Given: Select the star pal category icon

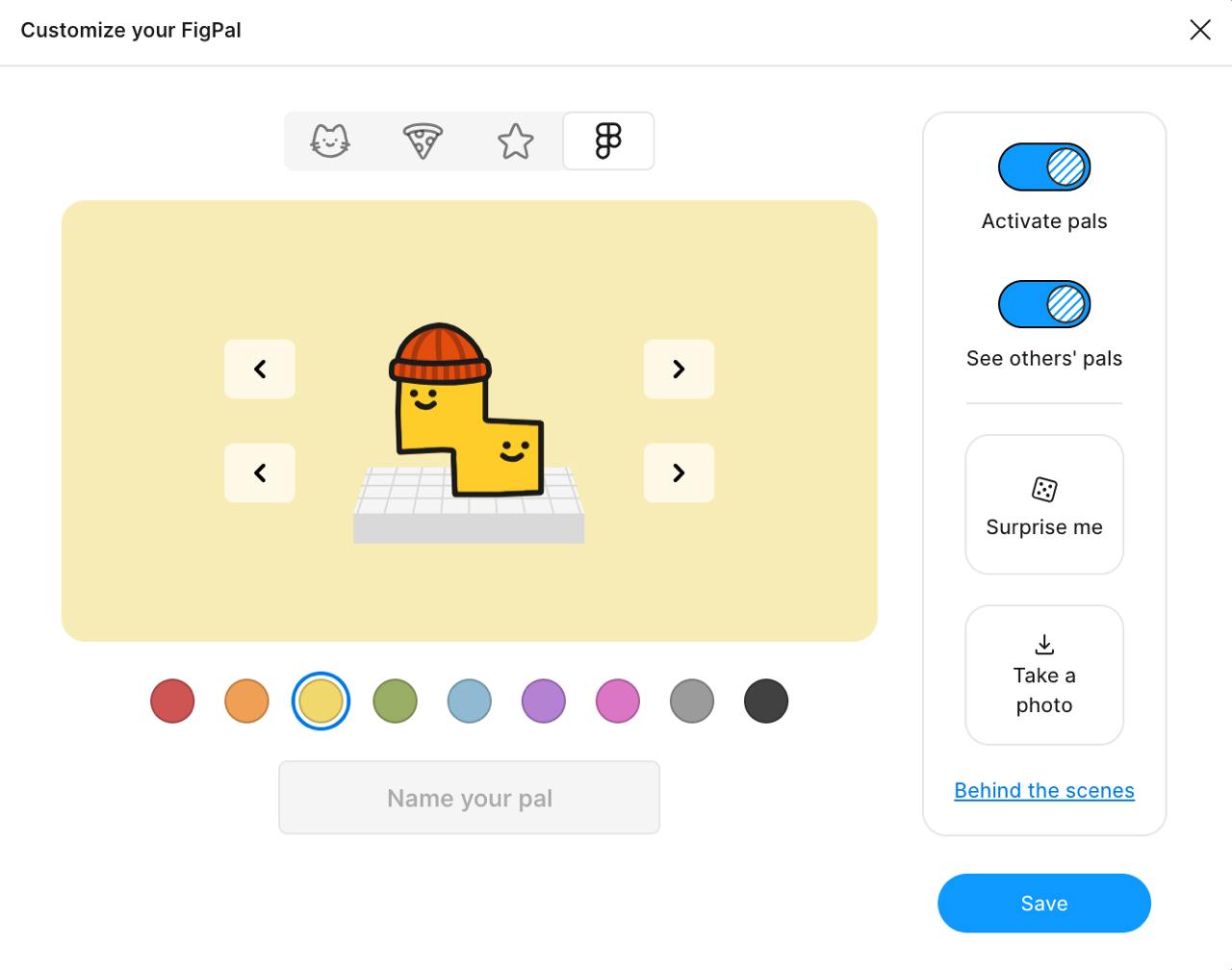Looking at the screenshot, I should pos(516,141).
